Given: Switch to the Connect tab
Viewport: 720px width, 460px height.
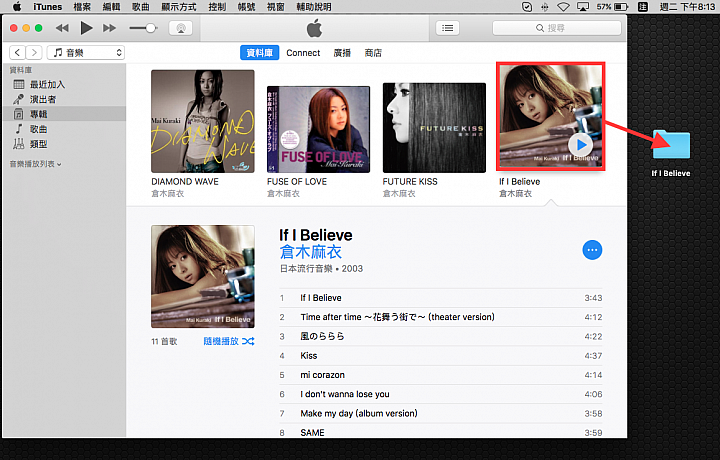Looking at the screenshot, I should point(303,53).
